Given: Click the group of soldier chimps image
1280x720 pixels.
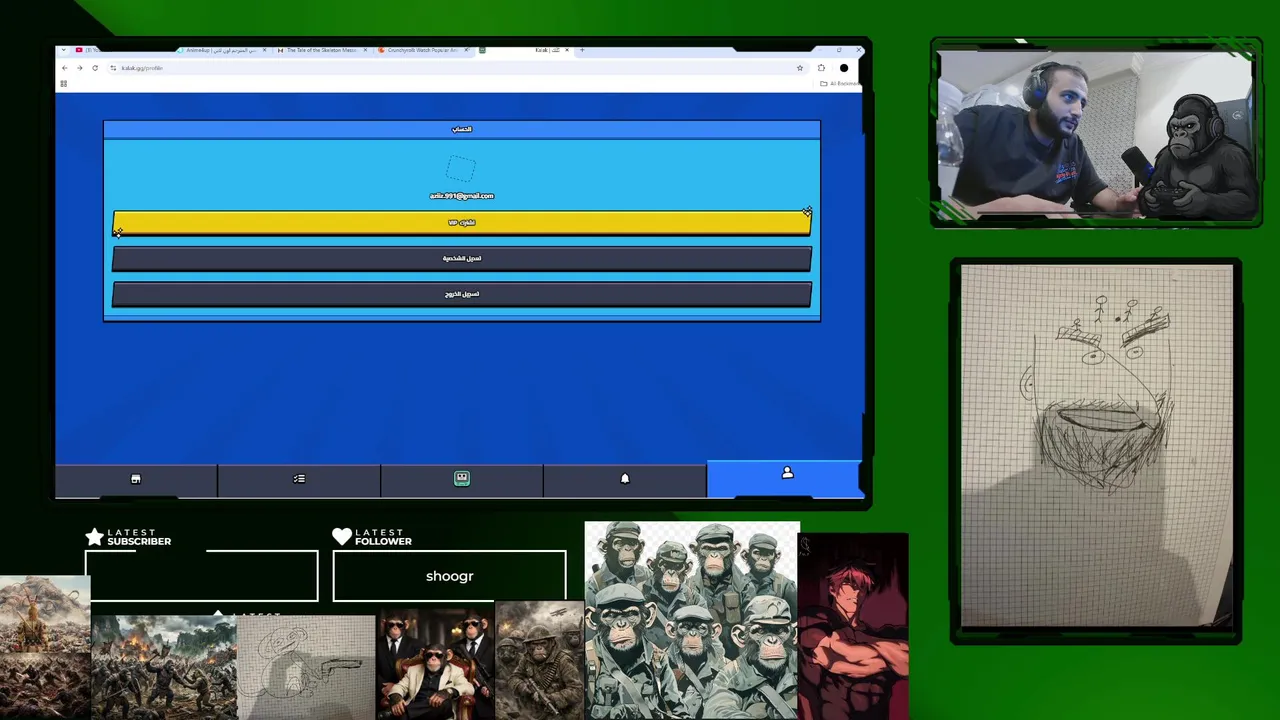Looking at the screenshot, I should pos(692,620).
